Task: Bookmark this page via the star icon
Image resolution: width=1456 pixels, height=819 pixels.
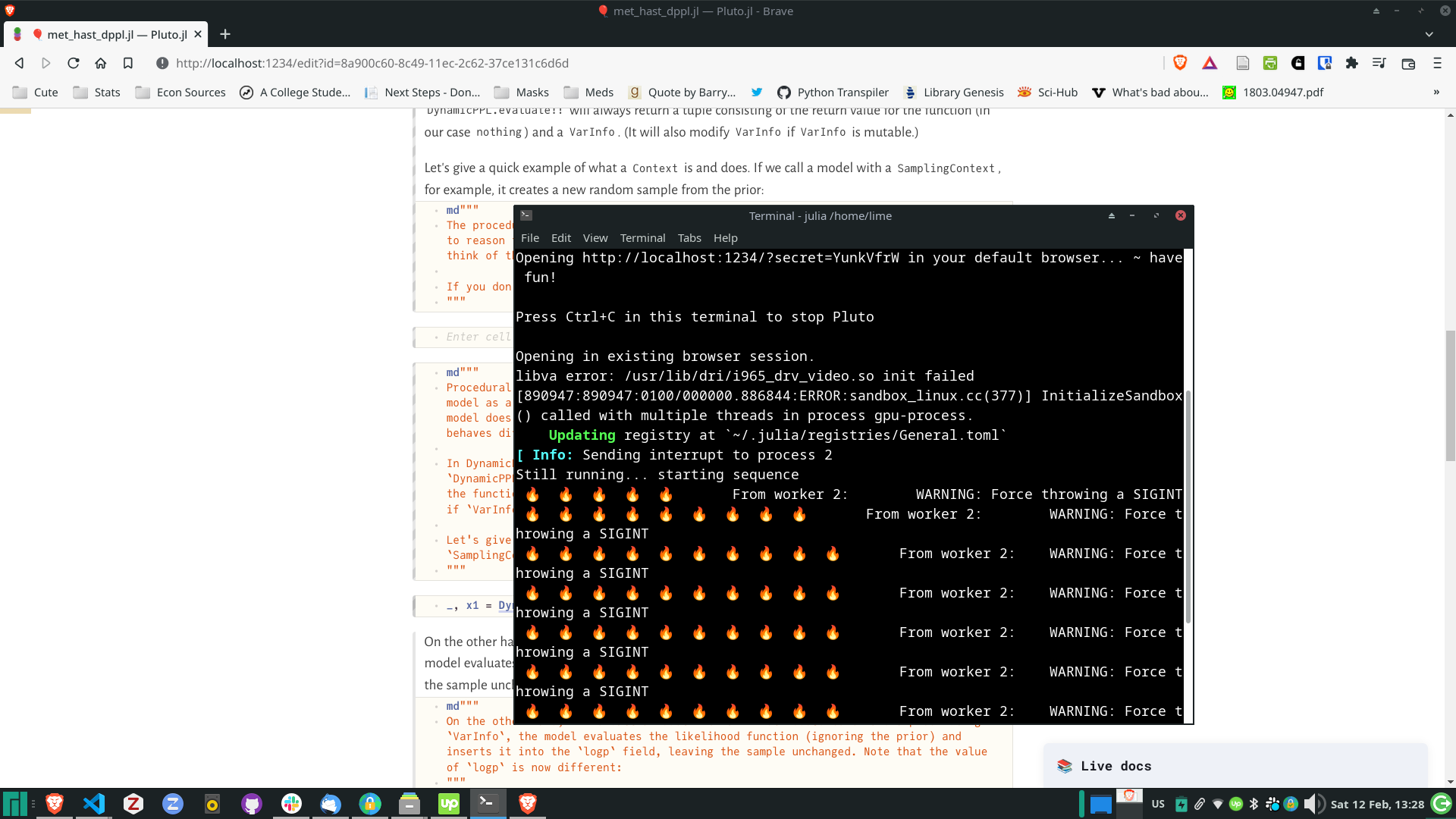Action: tap(128, 64)
